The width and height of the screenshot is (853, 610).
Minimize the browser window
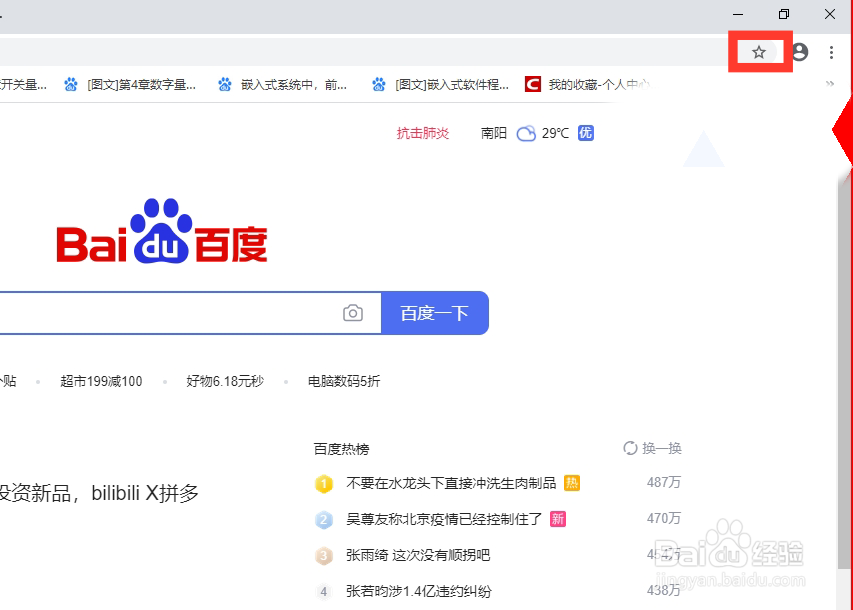point(738,14)
